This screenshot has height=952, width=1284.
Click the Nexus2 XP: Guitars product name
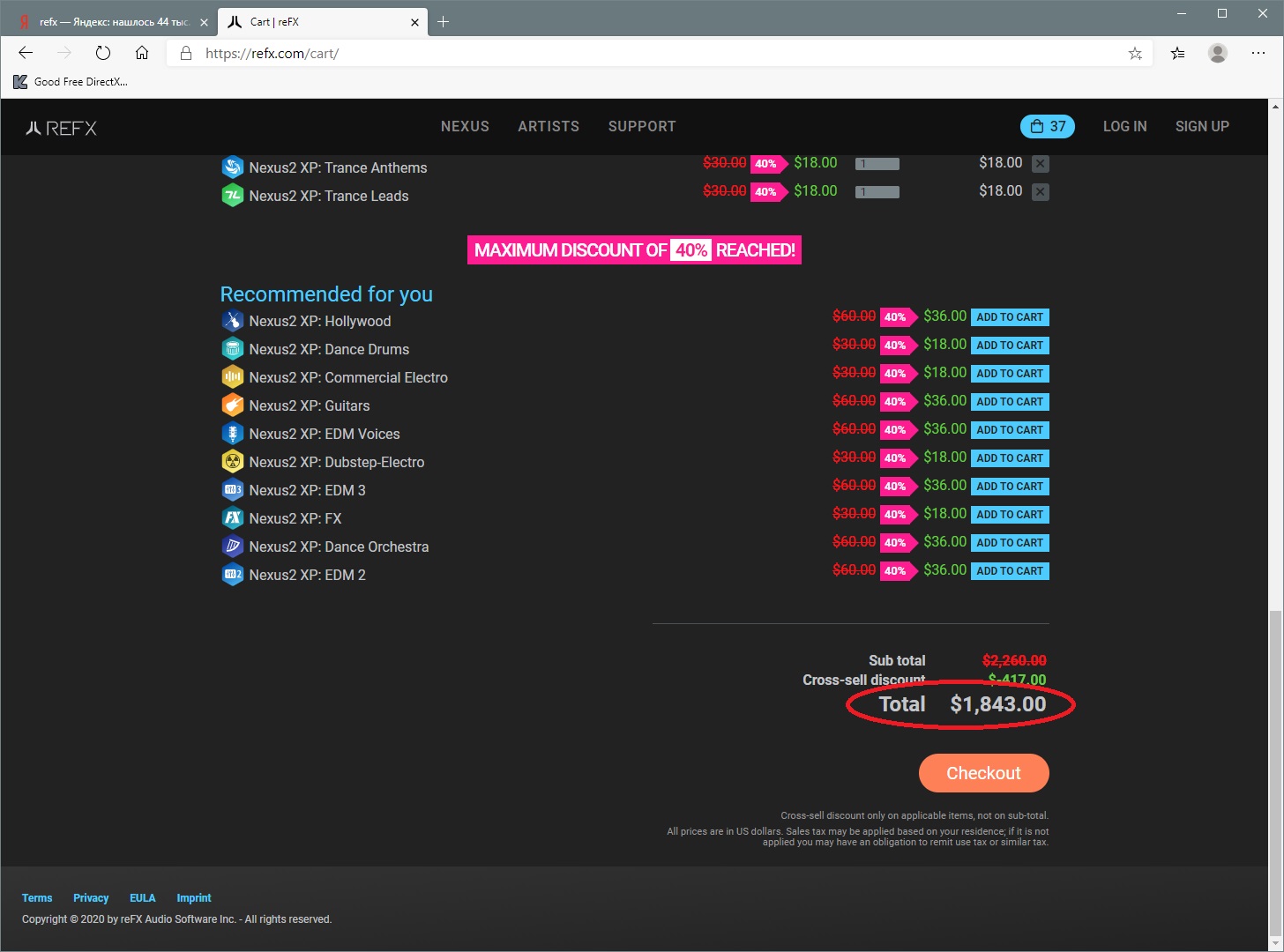[x=310, y=405]
